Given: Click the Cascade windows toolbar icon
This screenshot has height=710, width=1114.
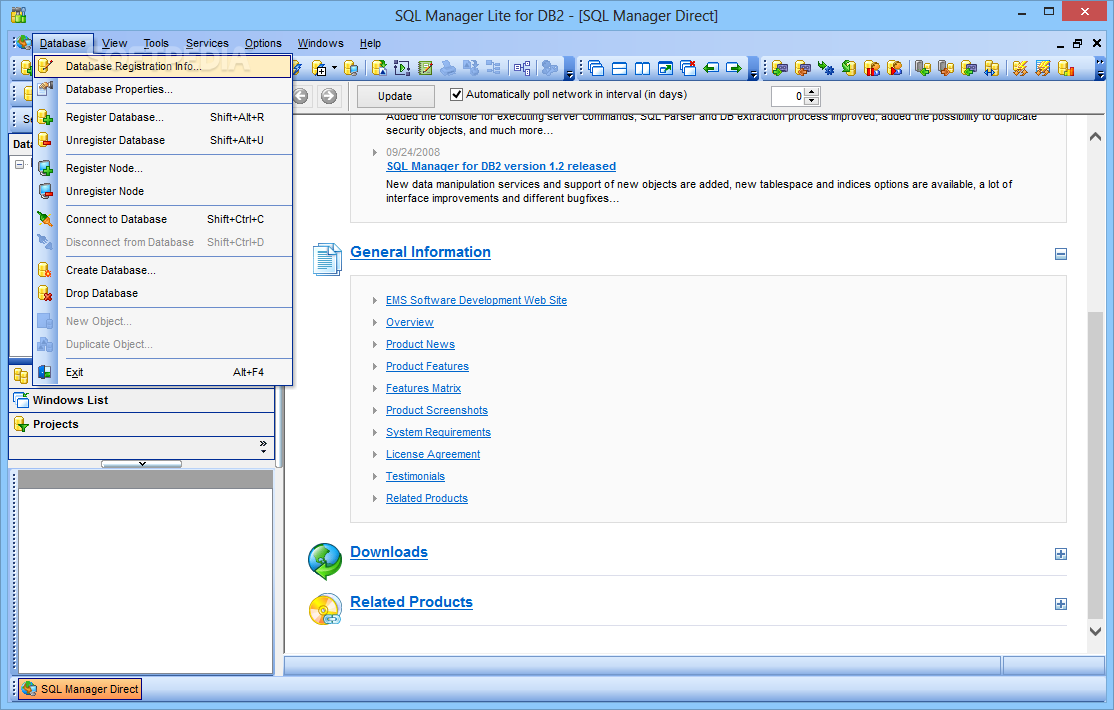Looking at the screenshot, I should (x=596, y=68).
